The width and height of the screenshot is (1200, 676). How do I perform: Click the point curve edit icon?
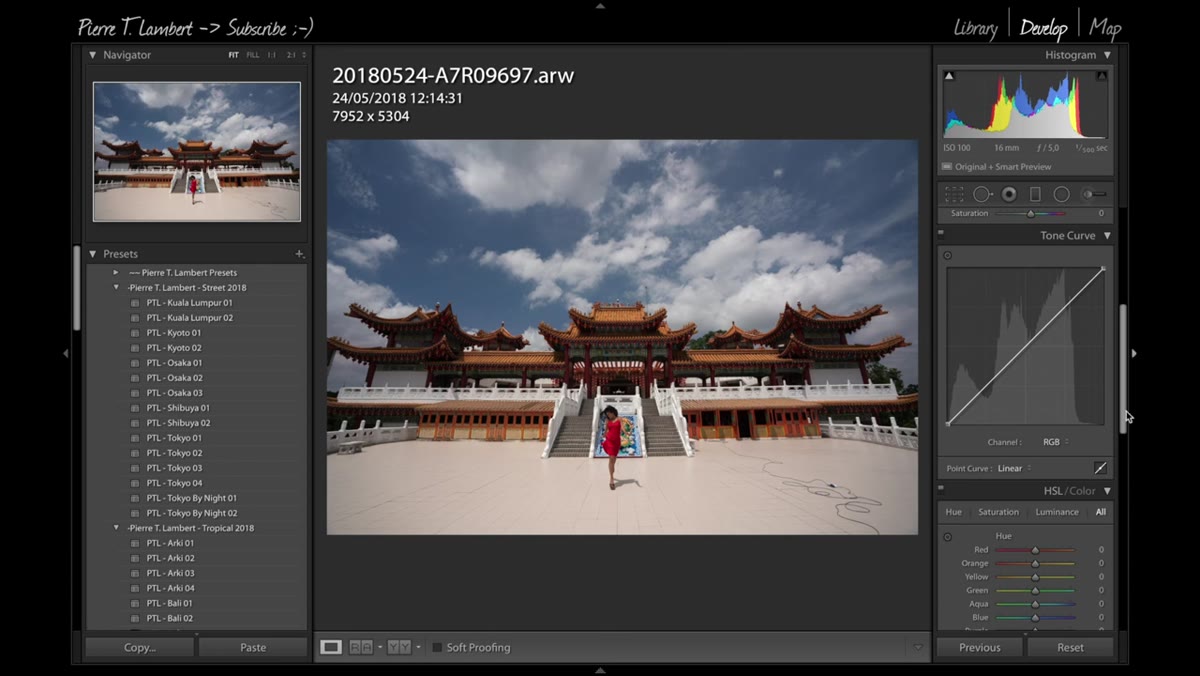click(1100, 468)
